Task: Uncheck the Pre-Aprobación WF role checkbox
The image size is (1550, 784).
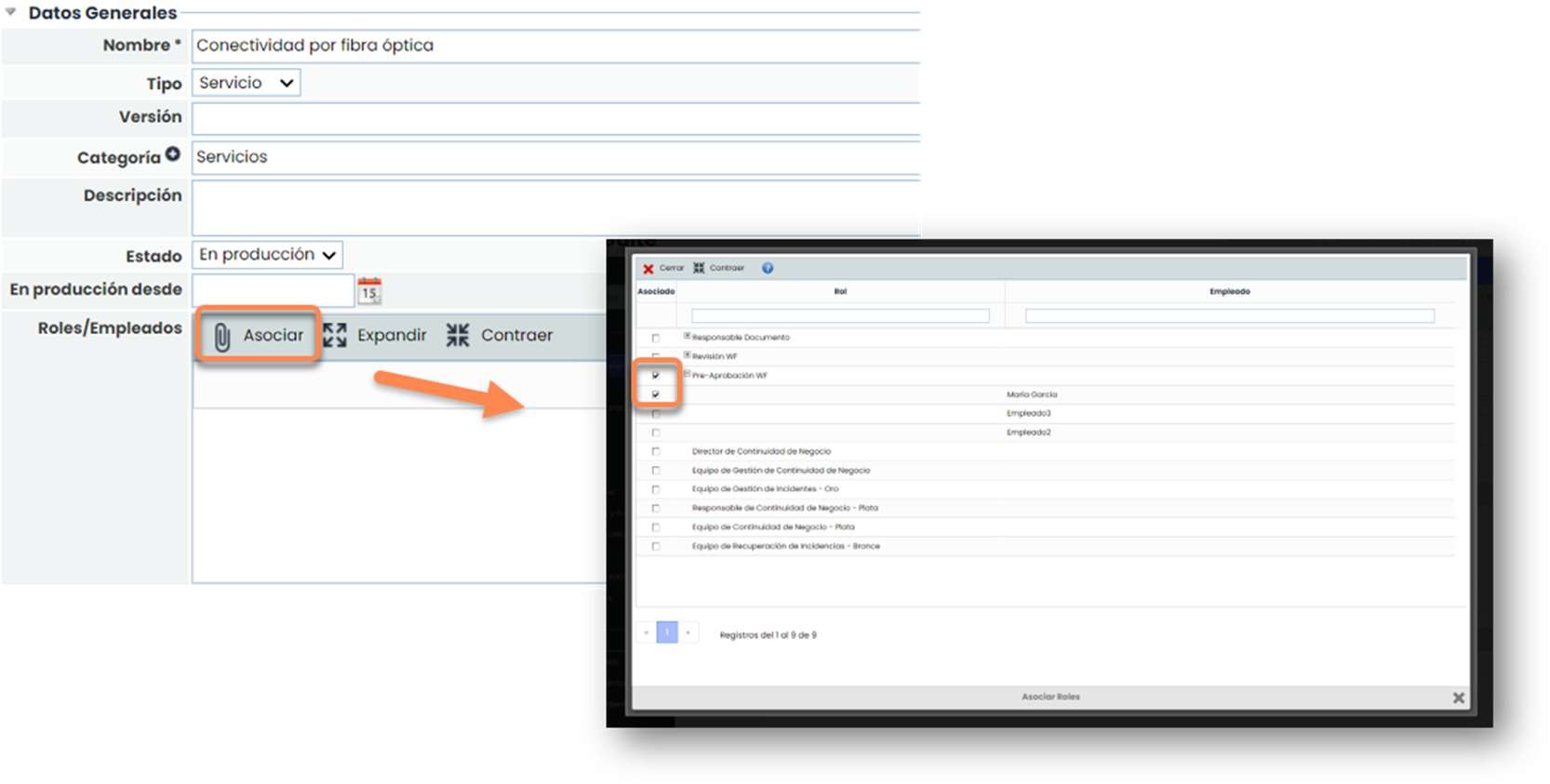Action: 656,376
